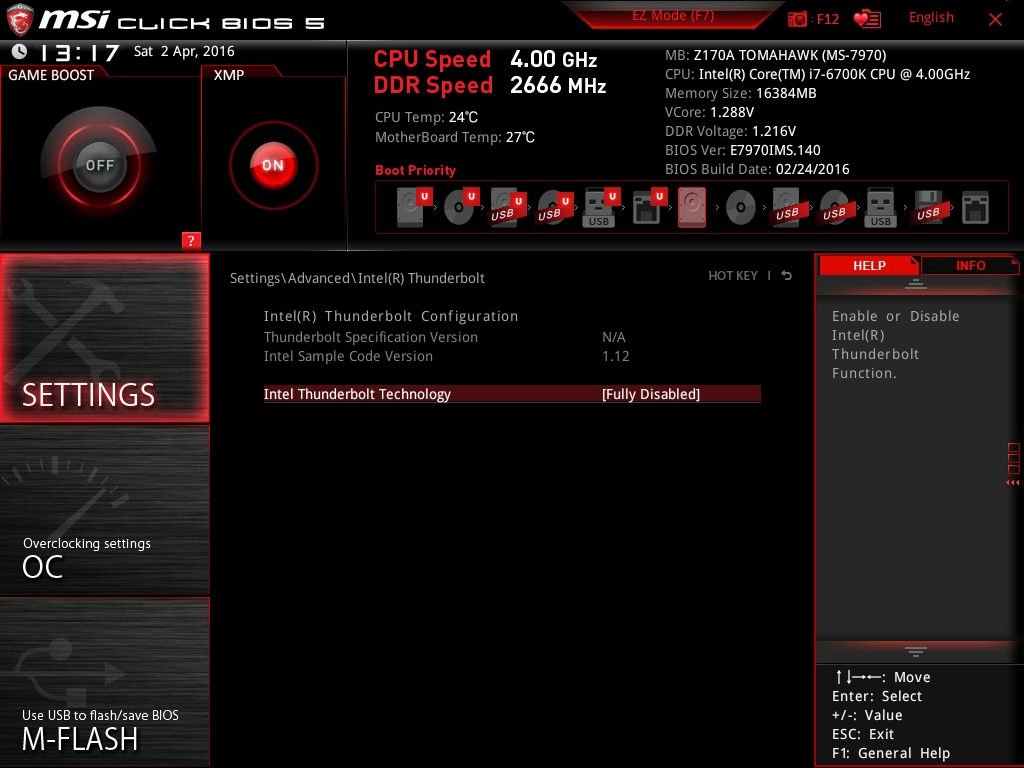This screenshot has width=1024, height=768.
Task: Take a screenshot with the camera F12 icon
Action: [797, 19]
